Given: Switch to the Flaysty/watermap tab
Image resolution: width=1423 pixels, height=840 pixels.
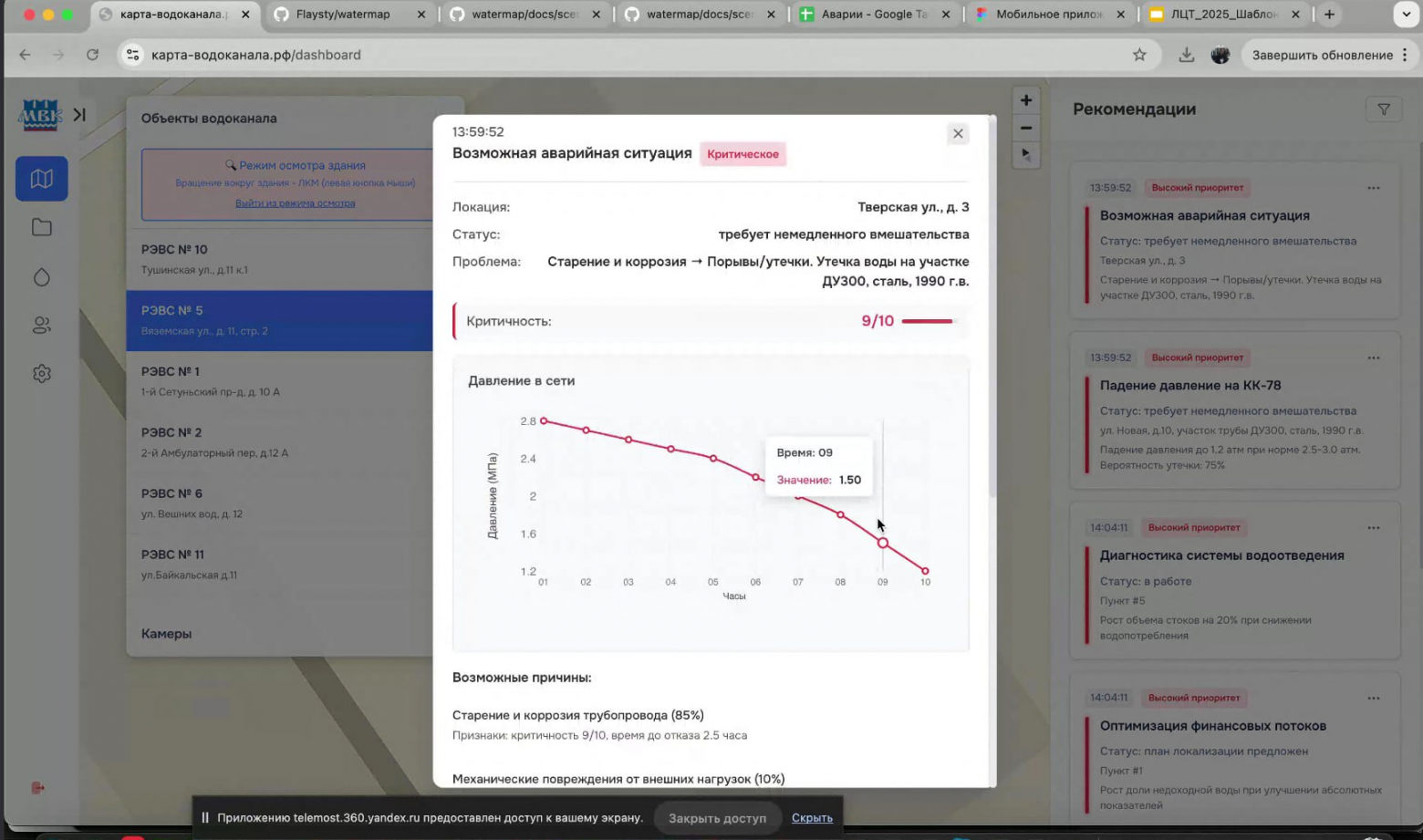Looking at the screenshot, I should pos(343,15).
